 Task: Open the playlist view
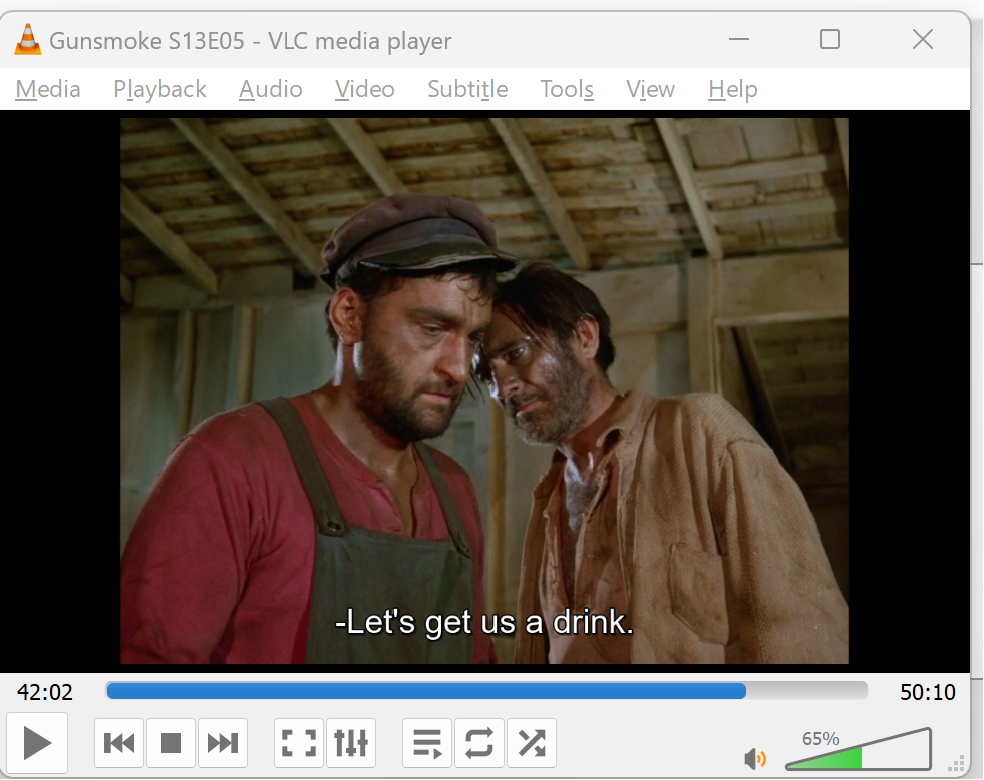coord(427,743)
